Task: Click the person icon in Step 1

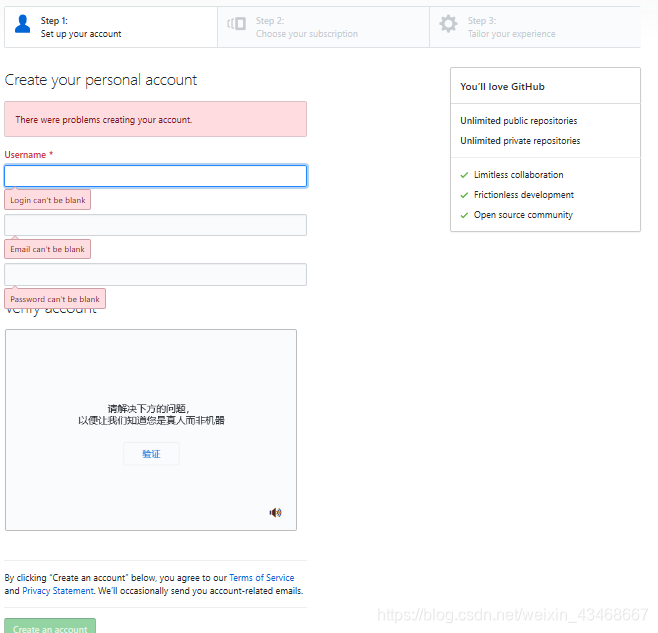Action: 23,24
